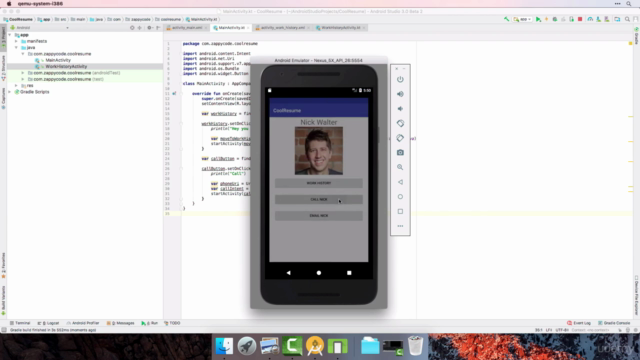The image size is (640, 360).
Task: Click zappycode breadcrumb in navigation bar
Action: pos(138,19)
